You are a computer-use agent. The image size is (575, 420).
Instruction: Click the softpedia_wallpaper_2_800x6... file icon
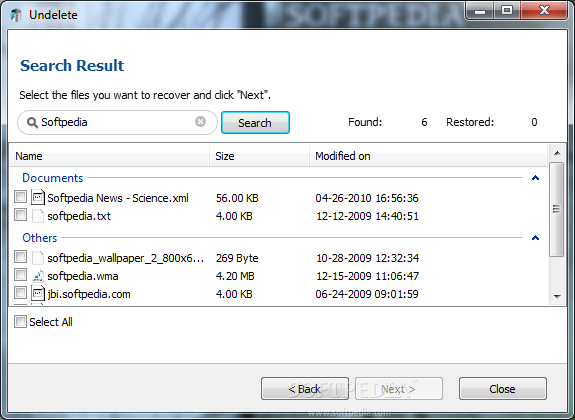pyautogui.click(x=38, y=258)
